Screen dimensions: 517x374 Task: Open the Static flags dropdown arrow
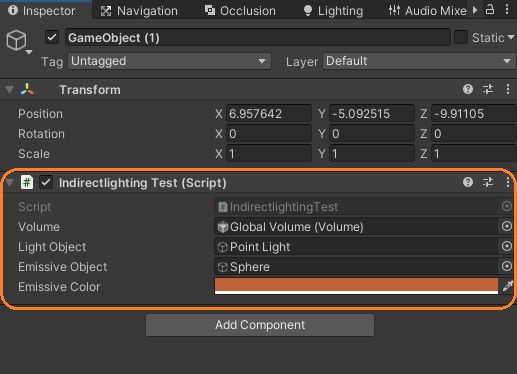(511, 37)
